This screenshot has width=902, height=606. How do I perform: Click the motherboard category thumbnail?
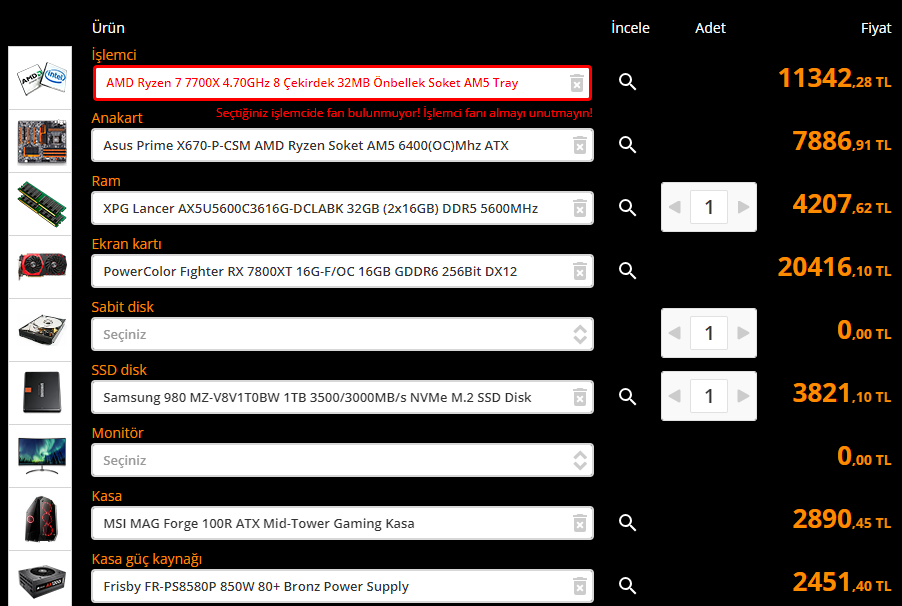pos(40,141)
